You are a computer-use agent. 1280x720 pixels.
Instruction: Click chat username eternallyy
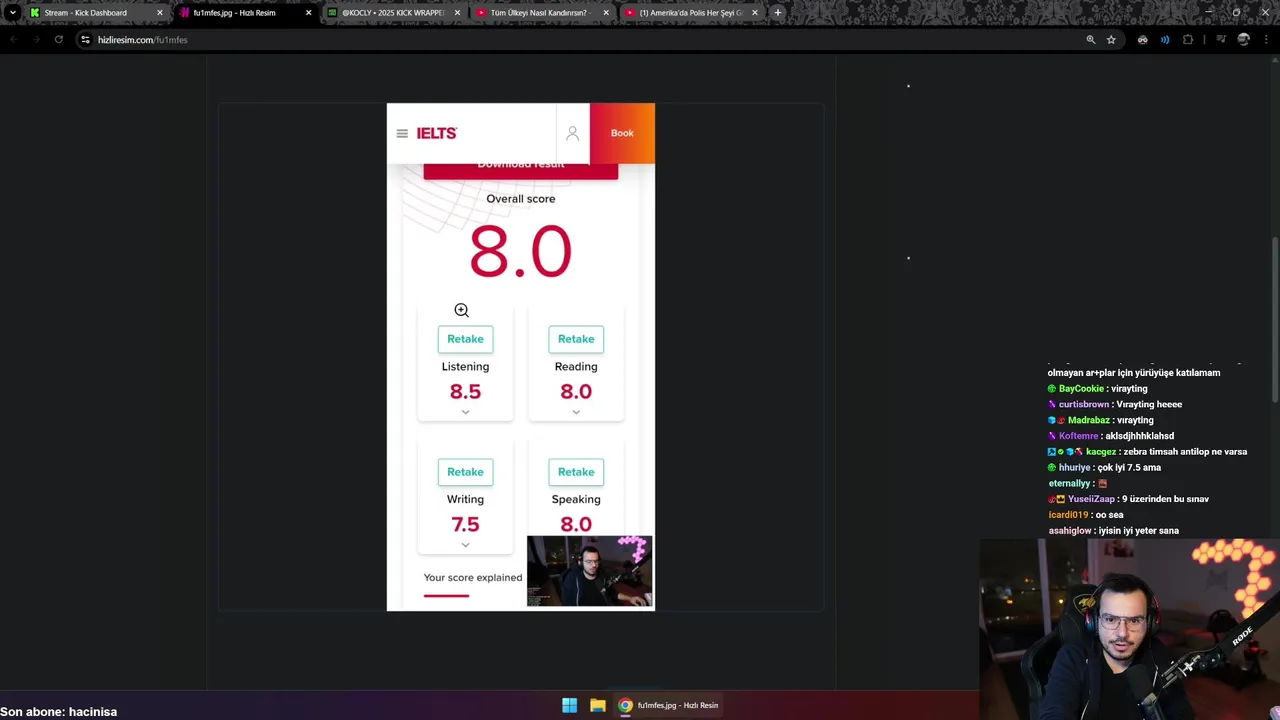[x=1069, y=484]
